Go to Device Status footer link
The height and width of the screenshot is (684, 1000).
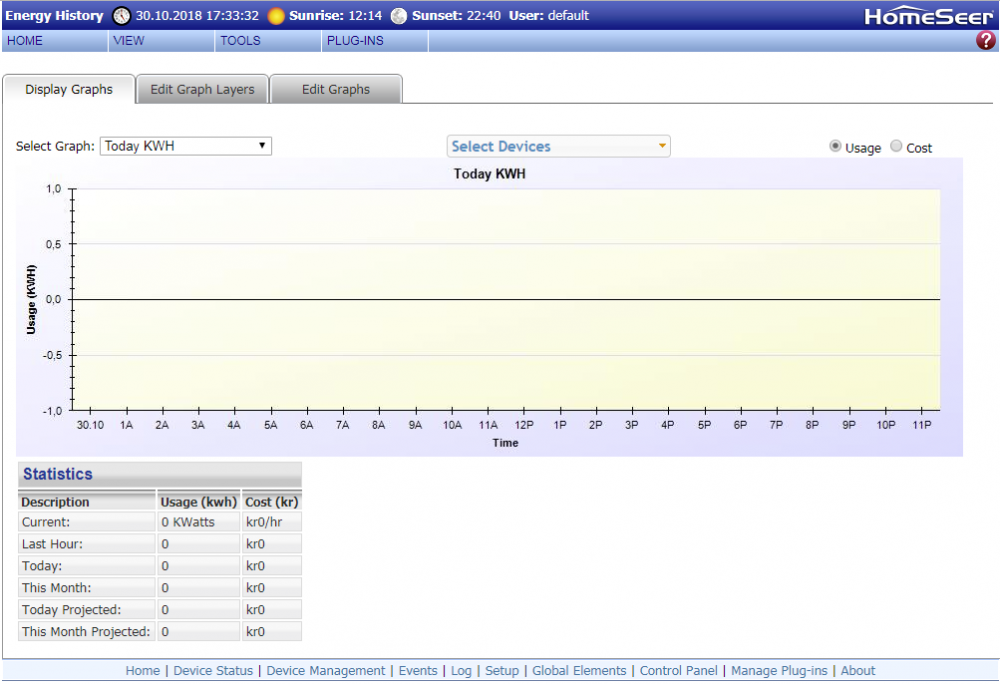[x=213, y=671]
